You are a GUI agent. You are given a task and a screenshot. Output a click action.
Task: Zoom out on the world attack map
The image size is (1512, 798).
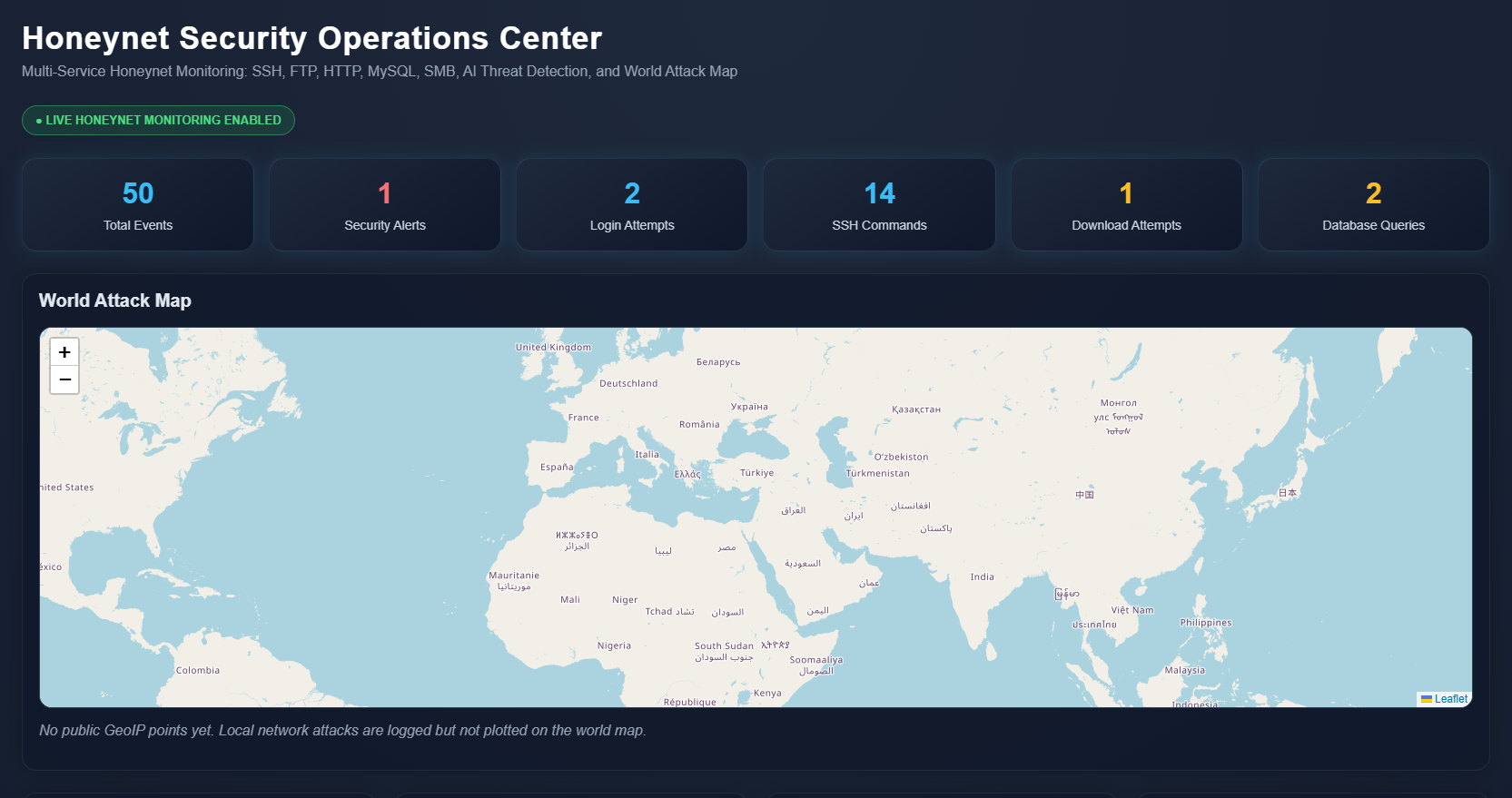[x=64, y=379]
